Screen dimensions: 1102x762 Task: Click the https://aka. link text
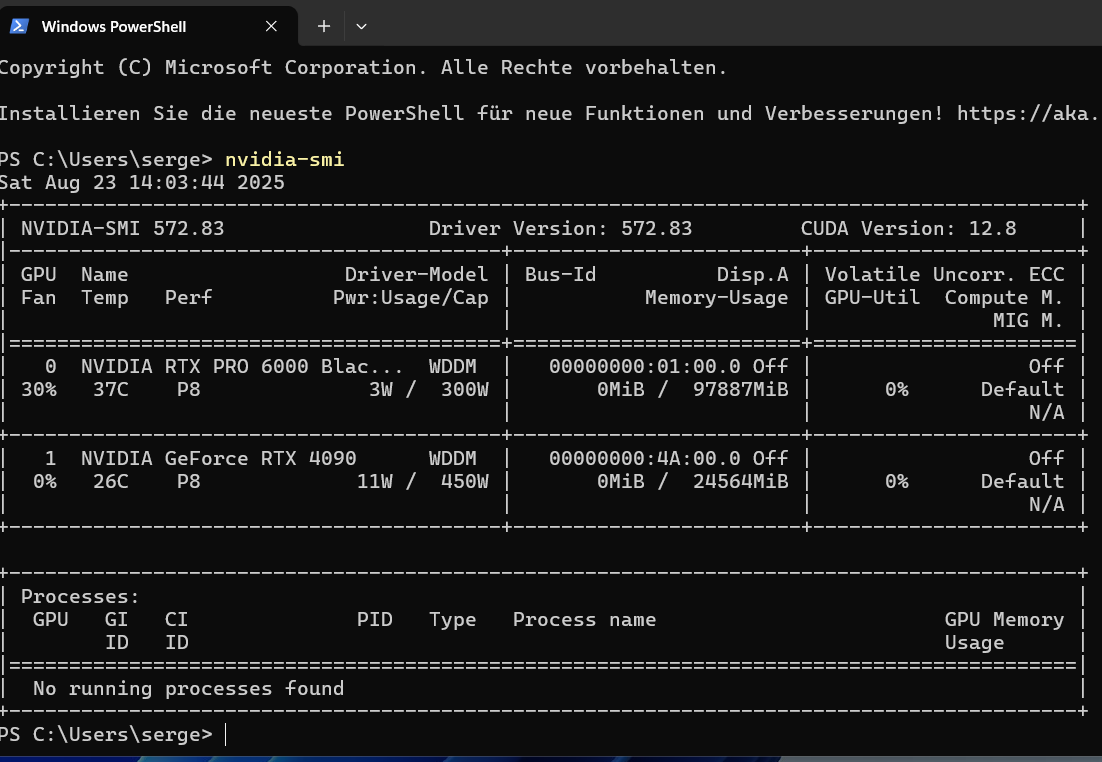(1028, 113)
